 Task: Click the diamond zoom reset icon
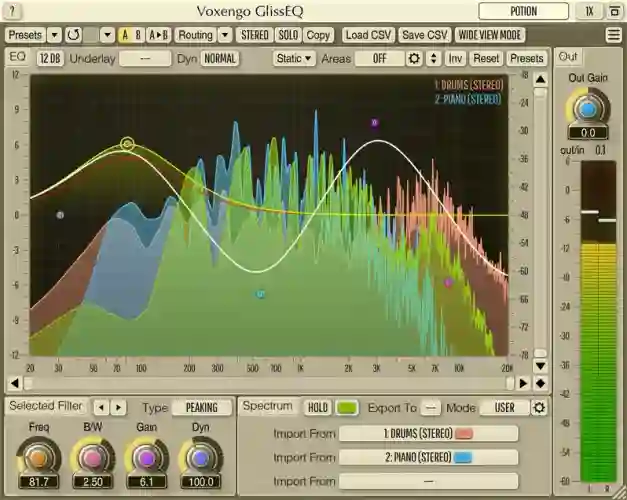[540, 383]
